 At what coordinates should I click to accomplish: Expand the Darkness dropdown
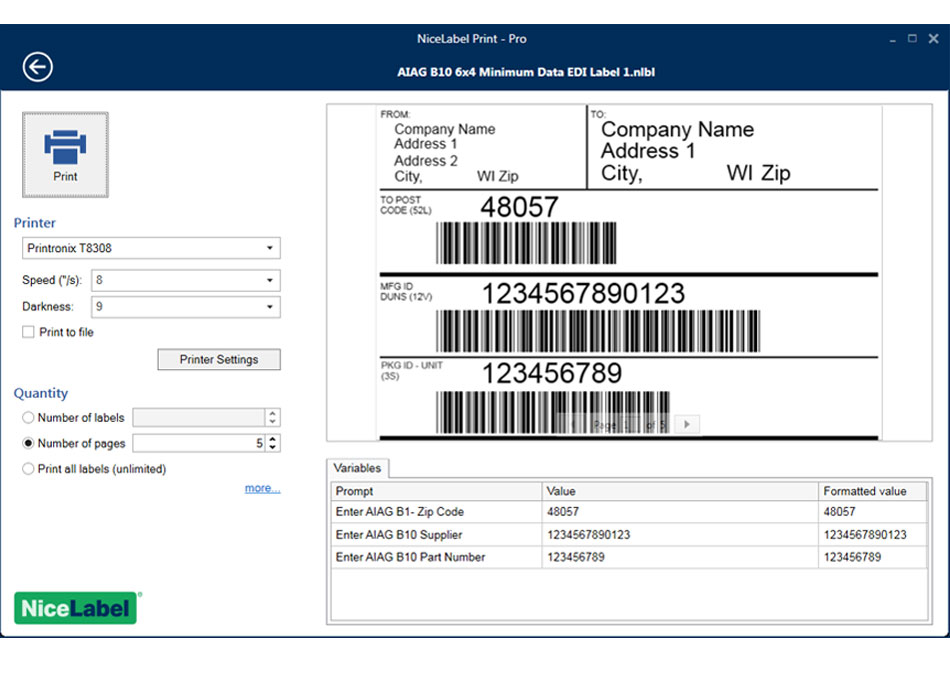[x=185, y=307]
